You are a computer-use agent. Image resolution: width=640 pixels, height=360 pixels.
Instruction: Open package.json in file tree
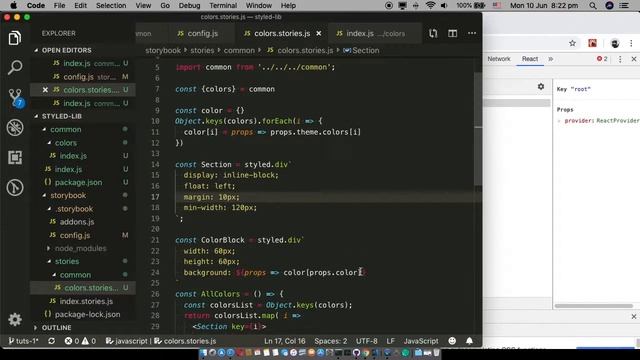coord(78,182)
